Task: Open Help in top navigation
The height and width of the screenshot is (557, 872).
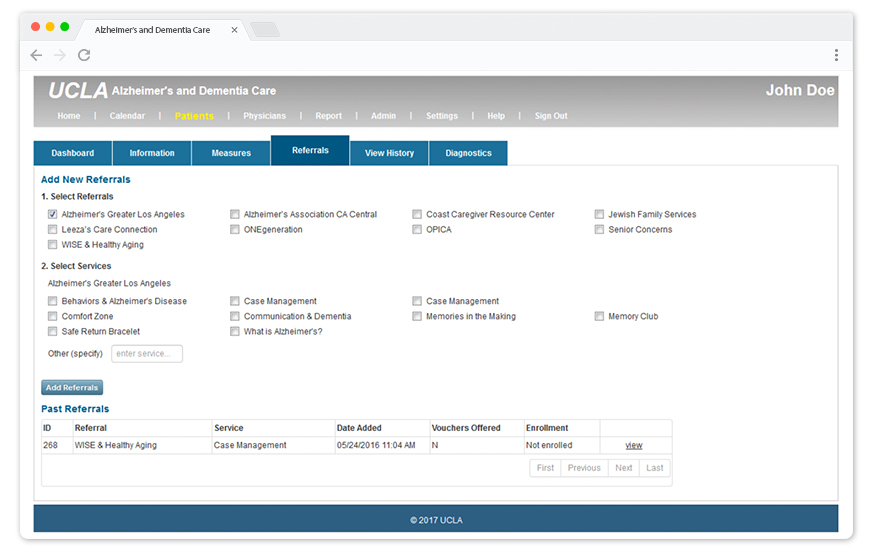Action: 496,116
